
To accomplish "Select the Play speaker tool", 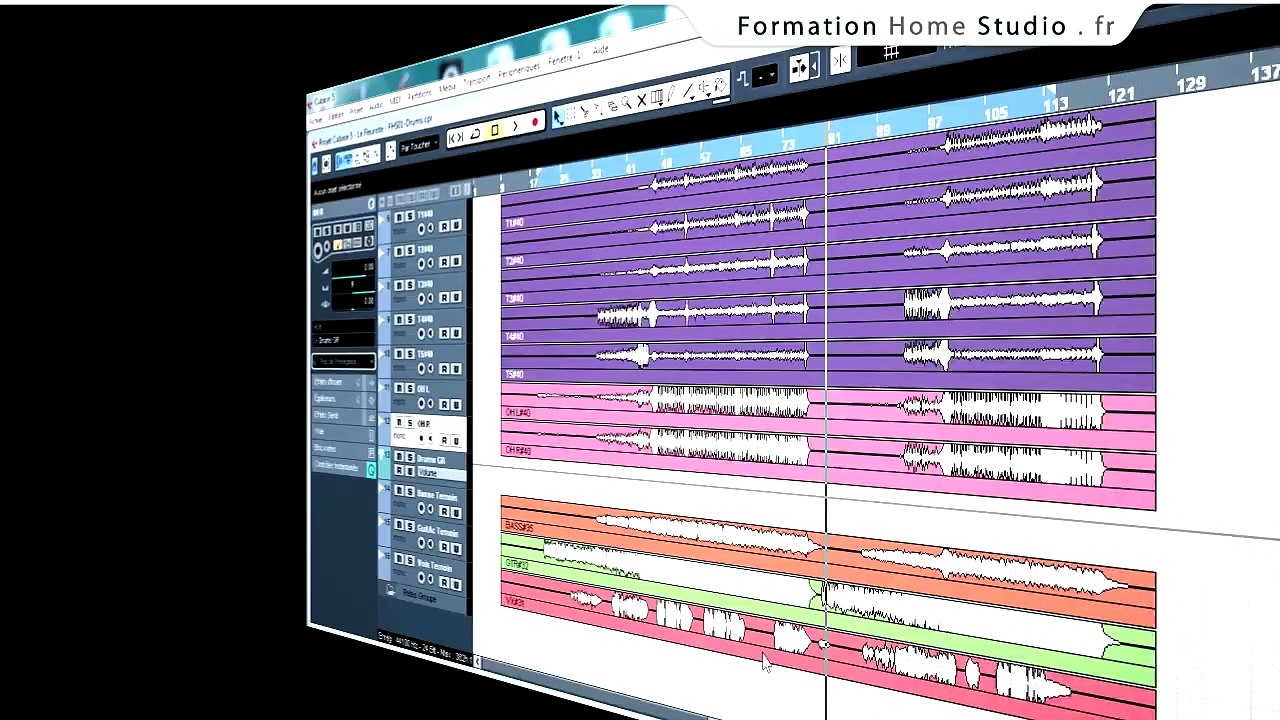I will [703, 89].
